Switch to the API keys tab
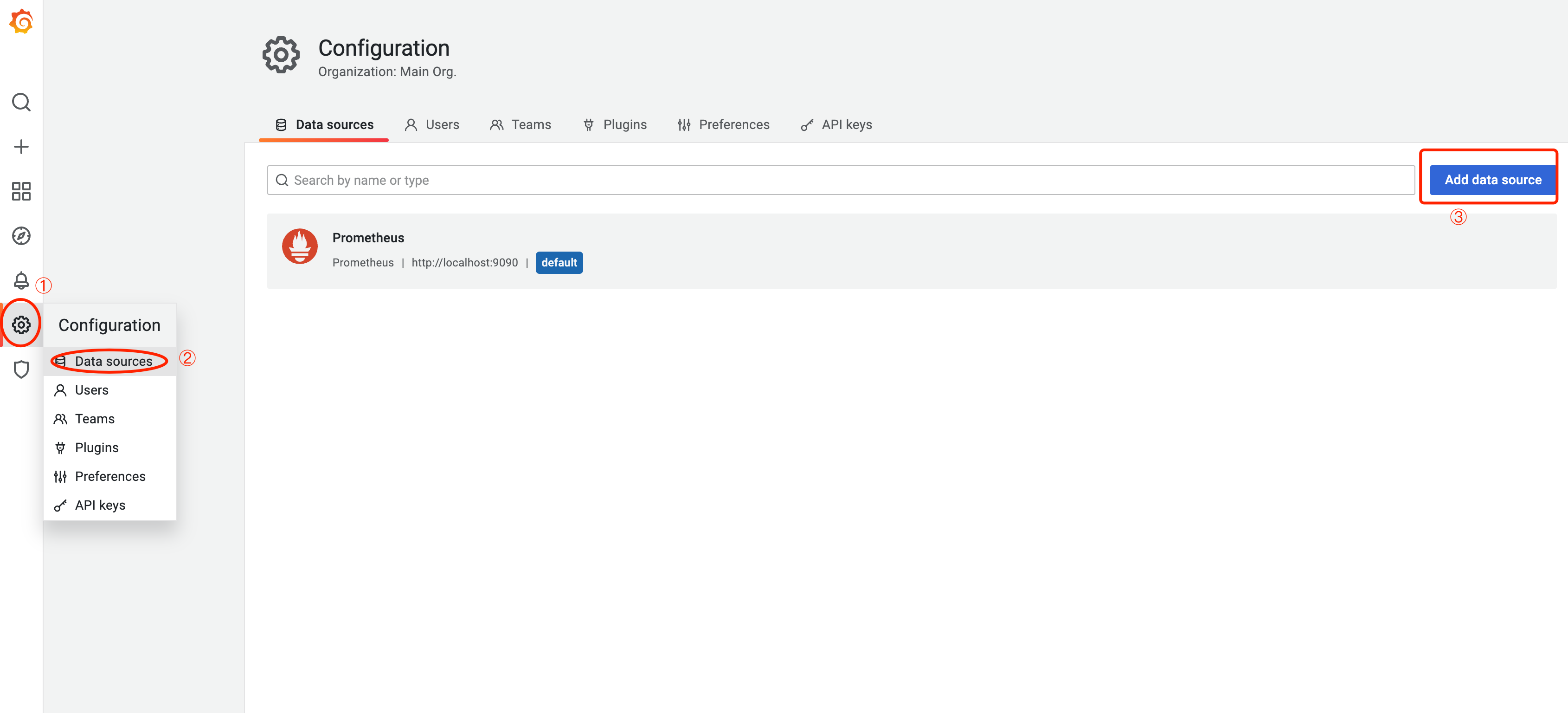 [x=836, y=125]
